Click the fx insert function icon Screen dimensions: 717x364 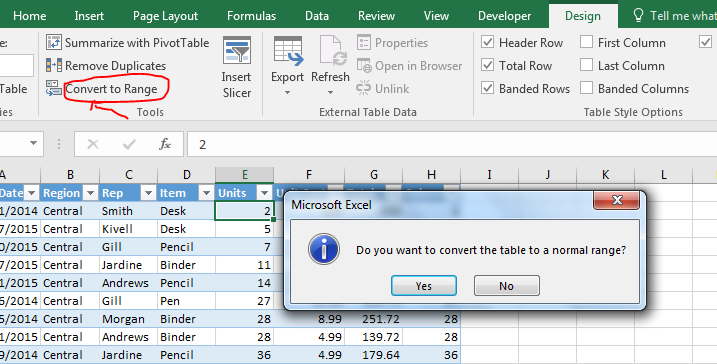[x=165, y=144]
